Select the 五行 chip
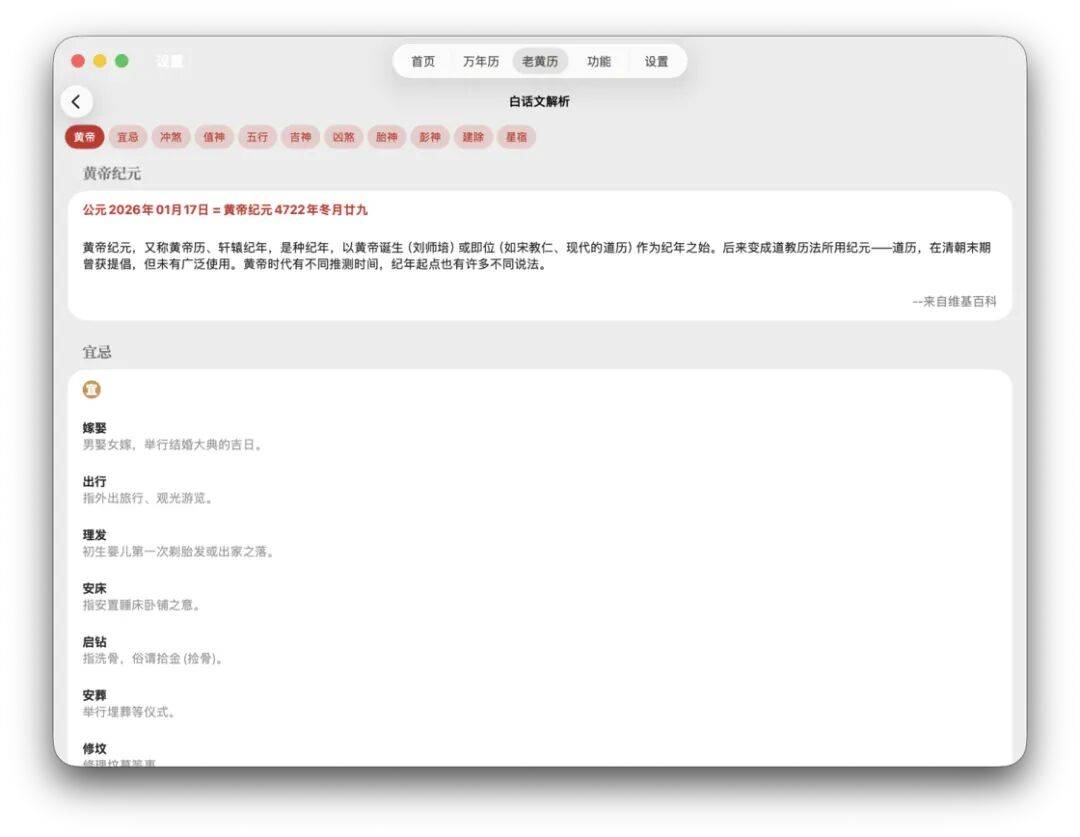This screenshot has width=1080, height=837. click(x=256, y=137)
